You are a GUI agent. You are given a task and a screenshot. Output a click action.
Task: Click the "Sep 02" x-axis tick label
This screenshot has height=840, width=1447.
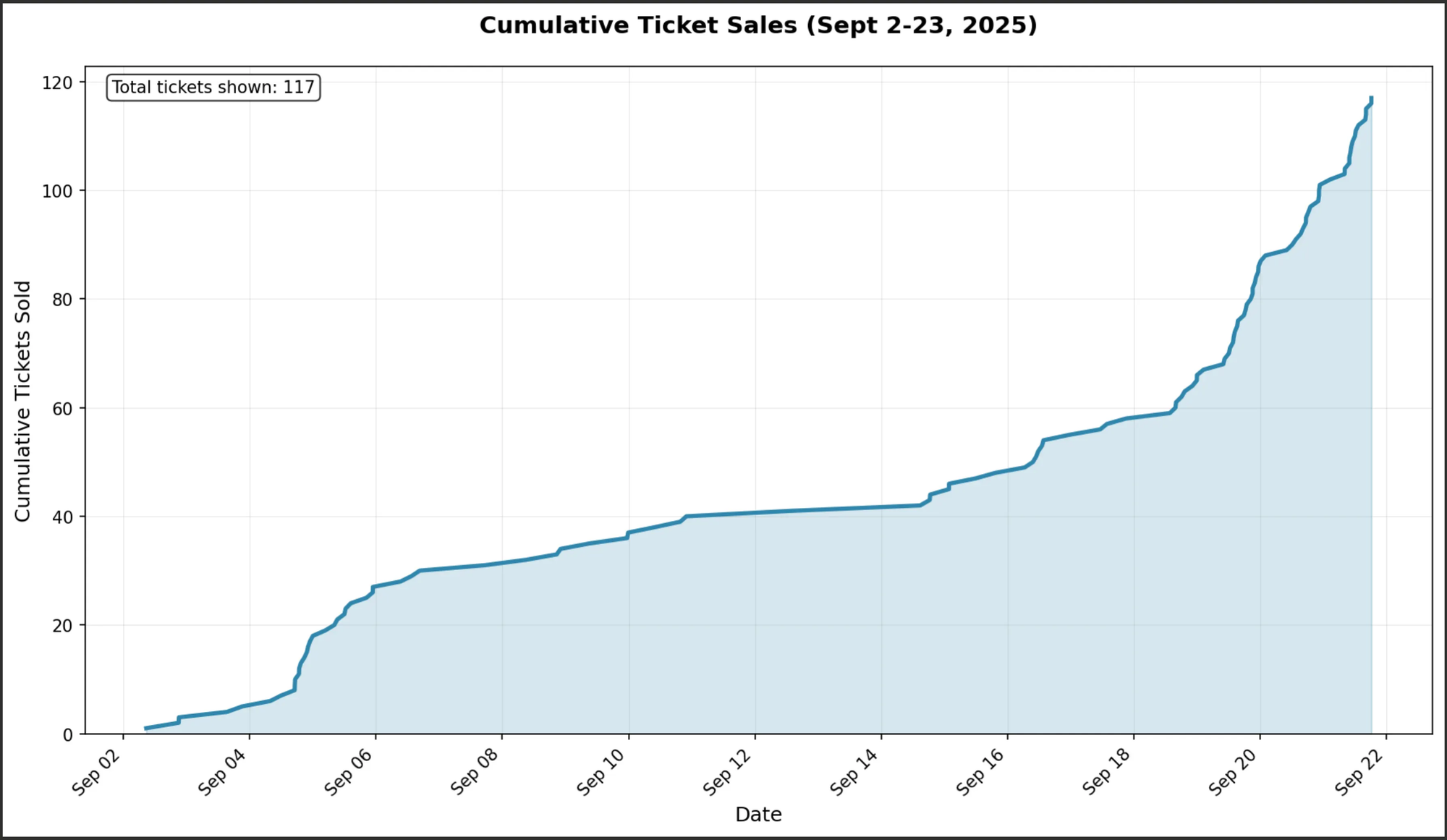coord(97,771)
